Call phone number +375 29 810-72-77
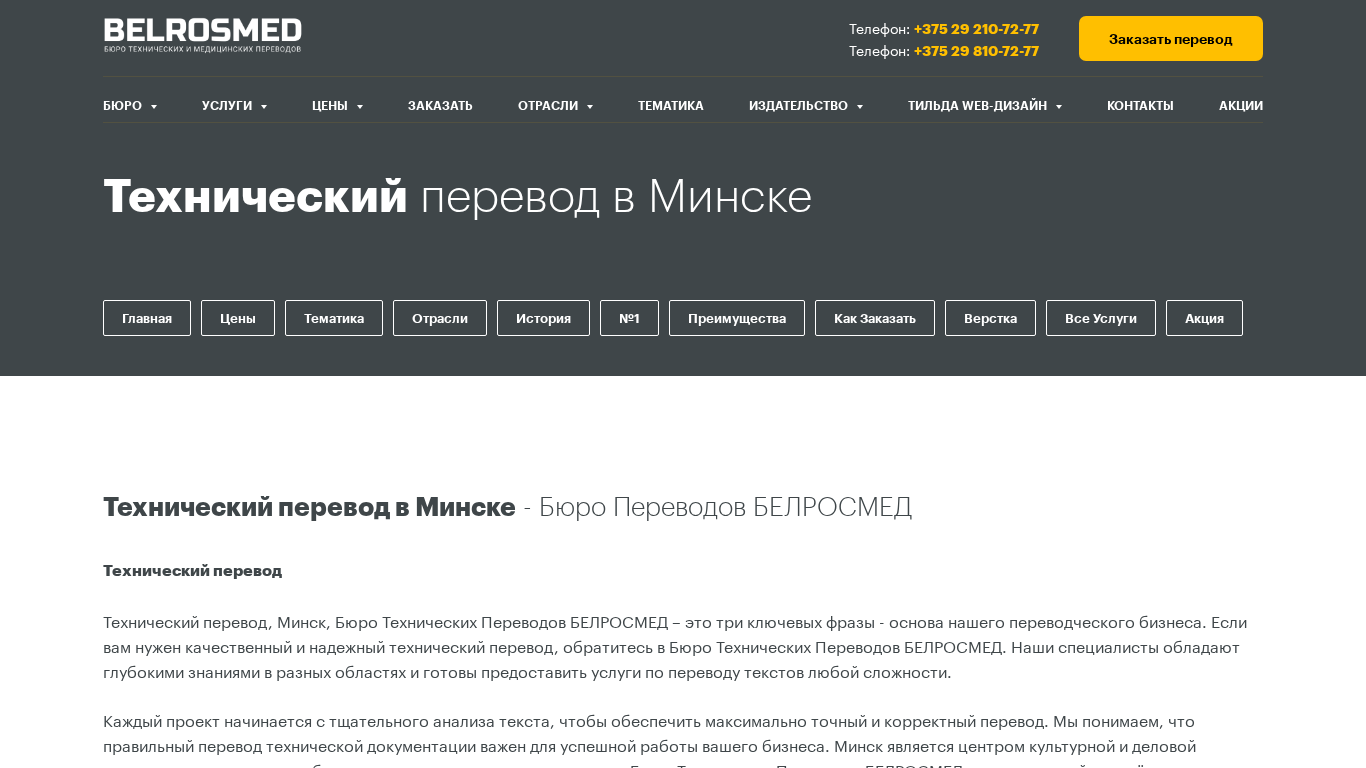This screenshot has height=768, width=1366. 976,51
